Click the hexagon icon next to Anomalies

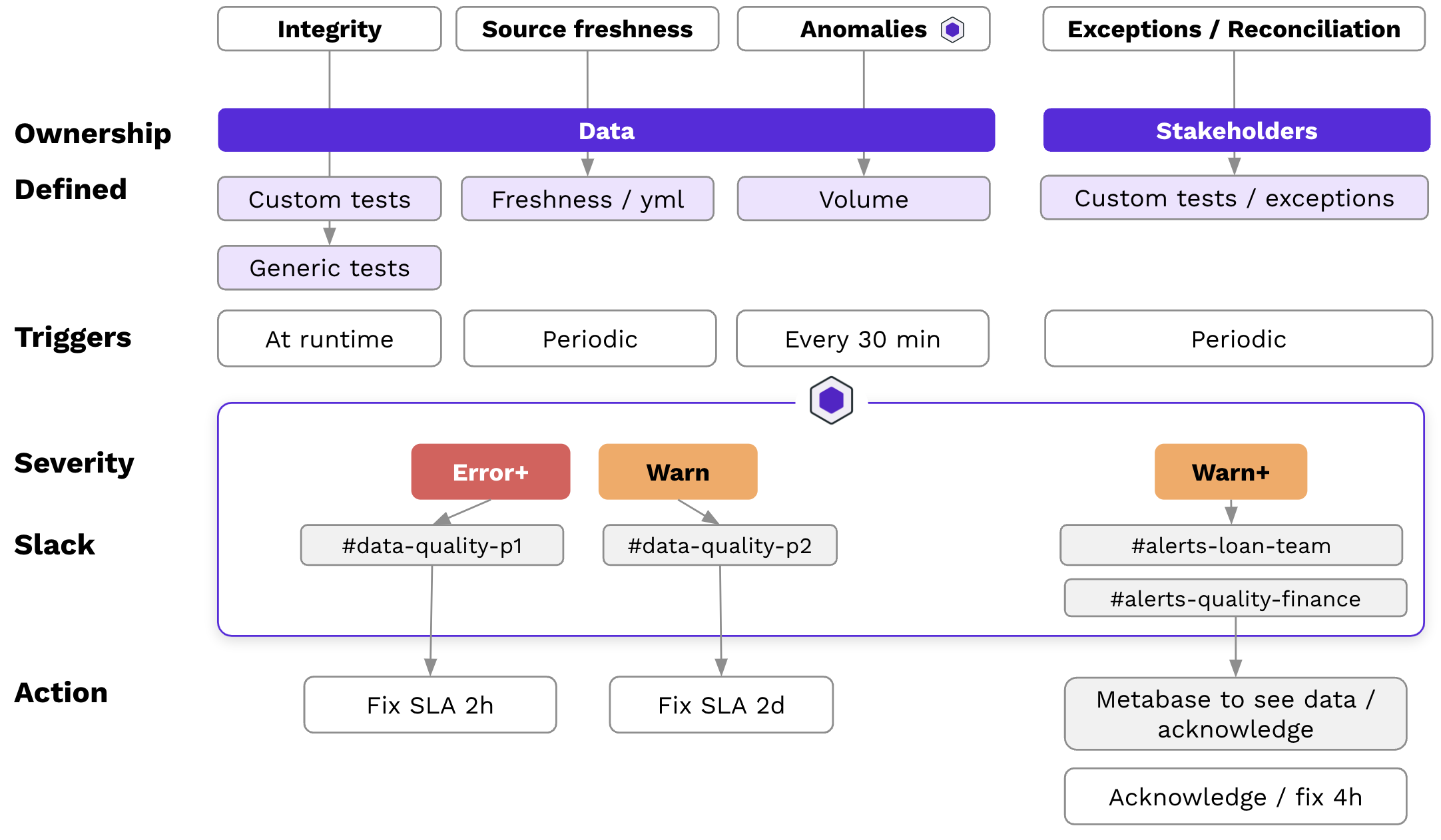coord(952,29)
